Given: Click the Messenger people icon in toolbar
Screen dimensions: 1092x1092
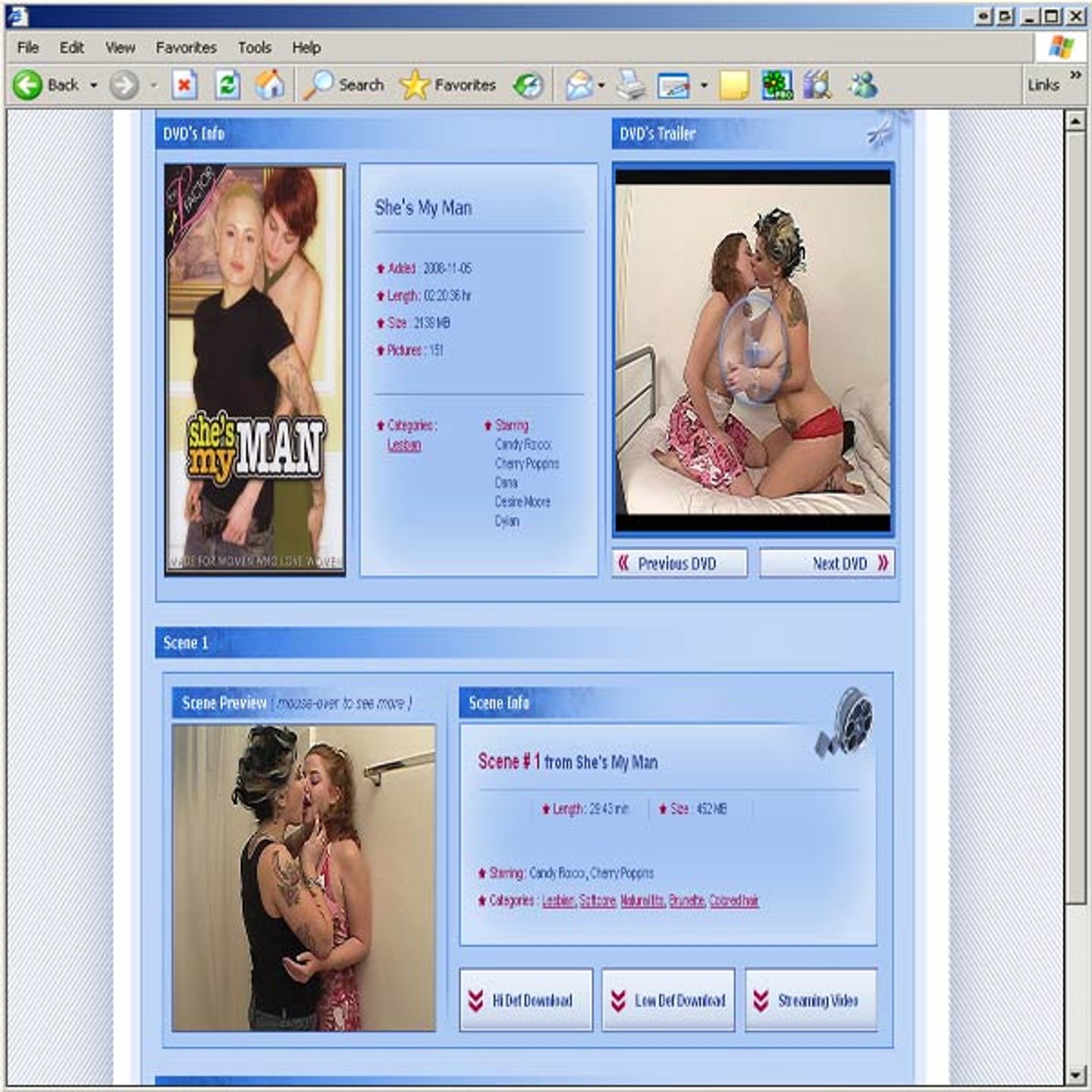Looking at the screenshot, I should [863, 85].
